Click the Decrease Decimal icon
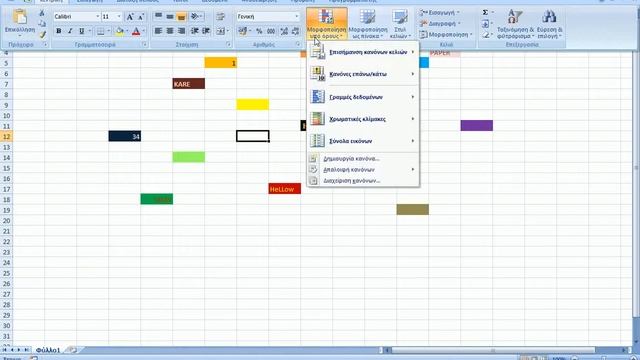Screen dimensions: 640x360 pyautogui.click(x=296, y=31)
